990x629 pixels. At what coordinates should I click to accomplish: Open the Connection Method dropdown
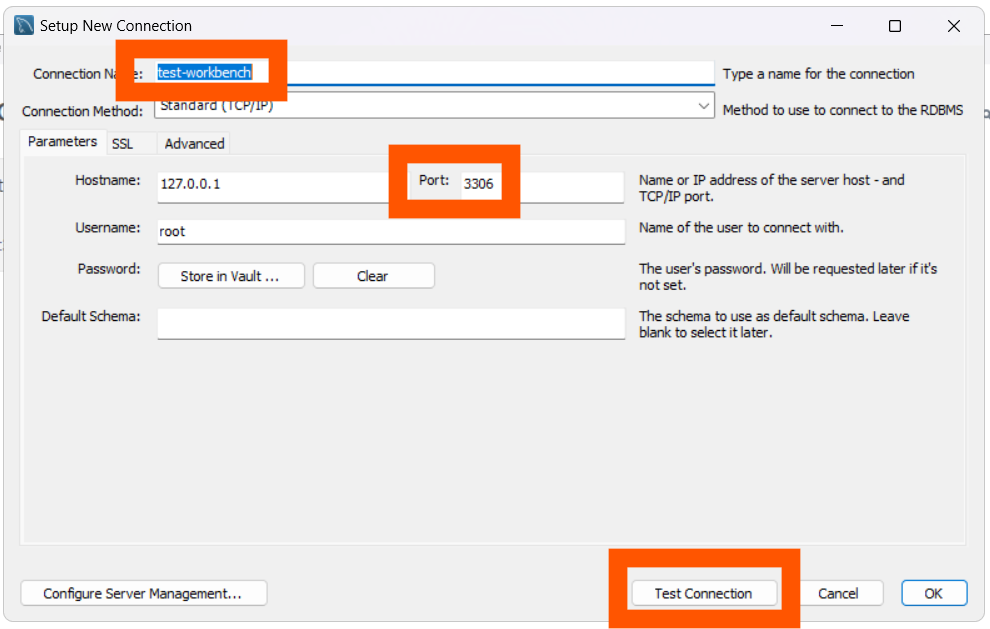tap(434, 105)
